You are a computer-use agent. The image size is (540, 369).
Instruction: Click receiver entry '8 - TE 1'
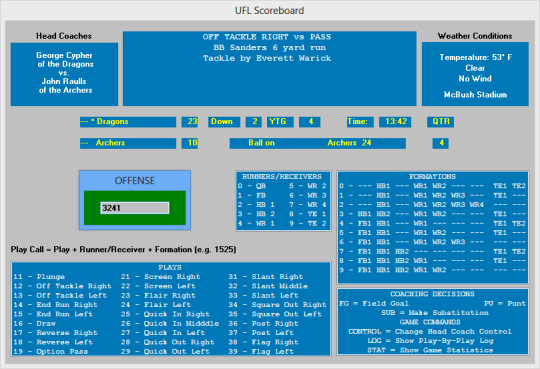(308, 214)
